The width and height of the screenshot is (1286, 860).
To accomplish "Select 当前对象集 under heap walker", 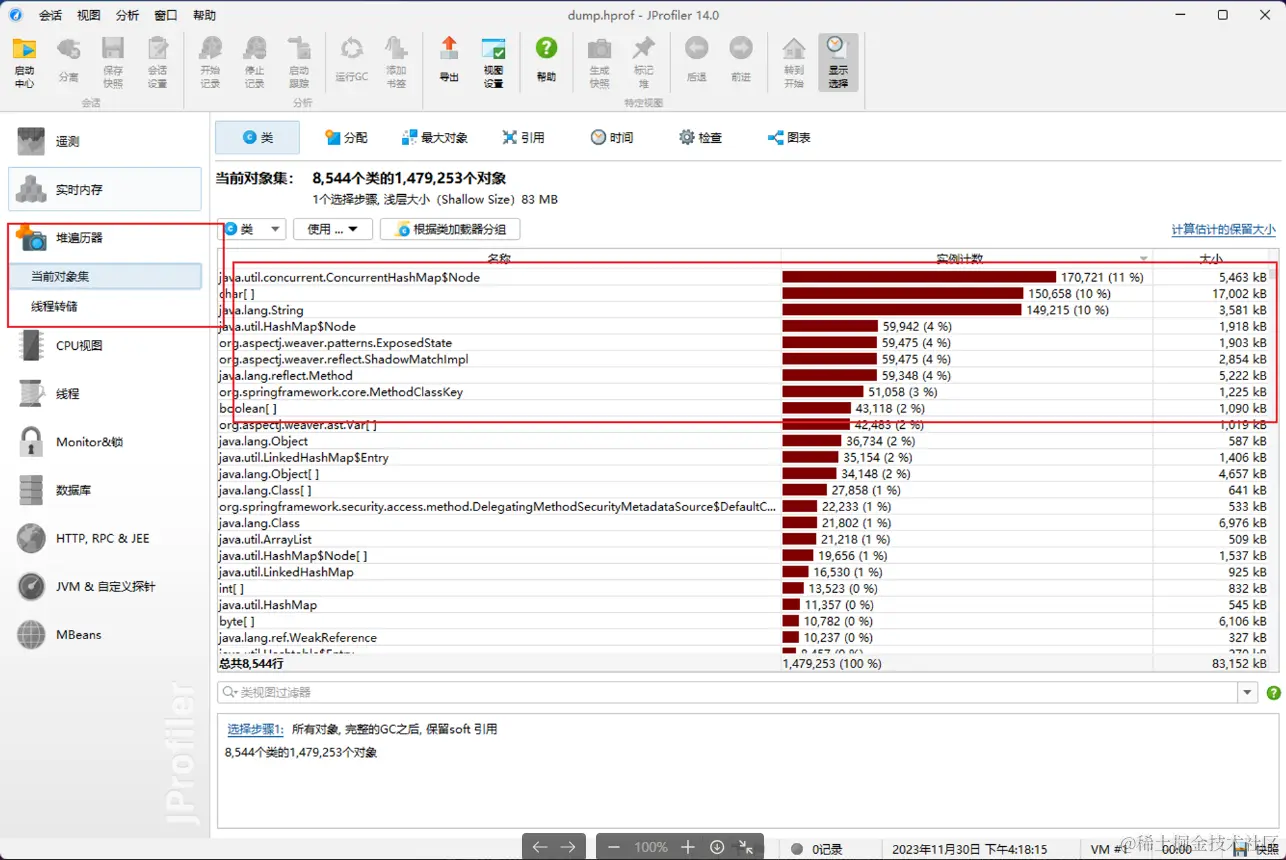I will tap(105, 276).
